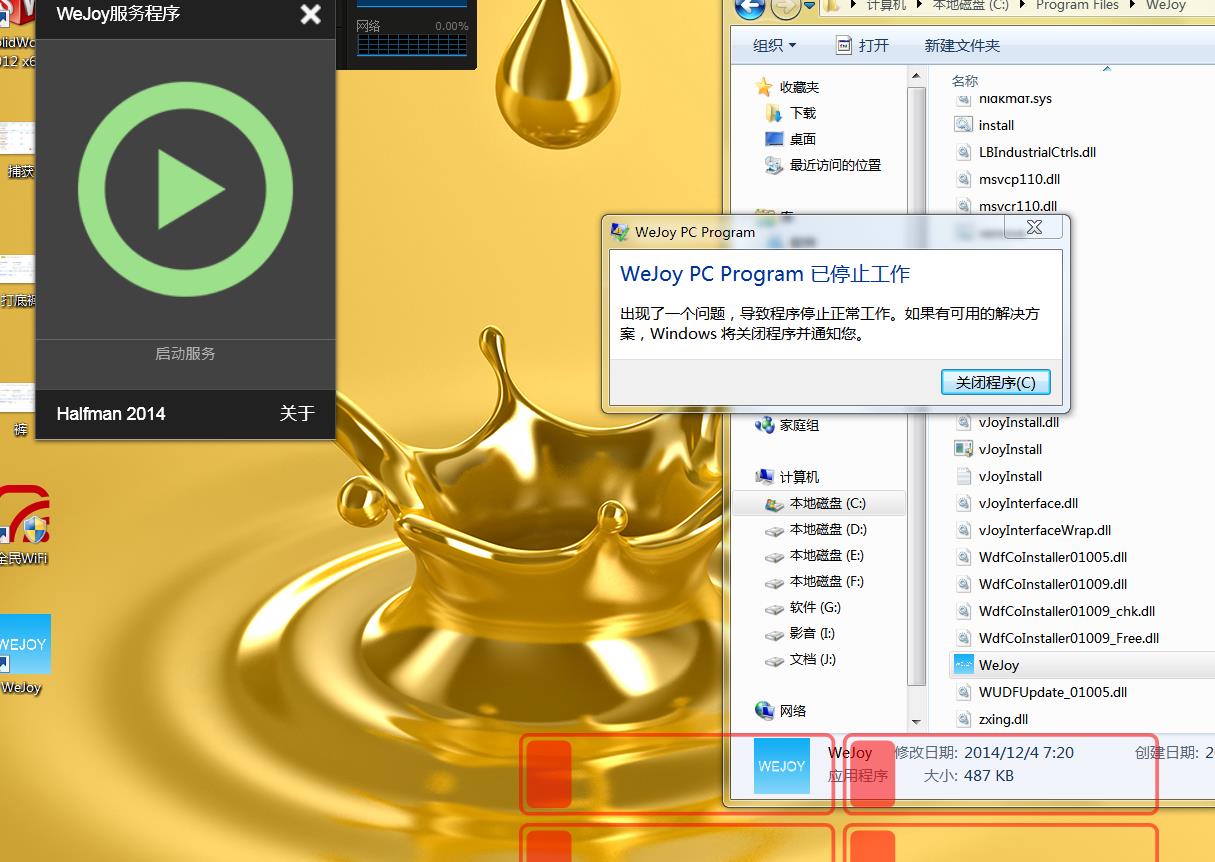This screenshot has width=1215, height=862.
Task: Open 本地磁盘 (E:) drive in the navigation pane
Action: (x=815, y=555)
